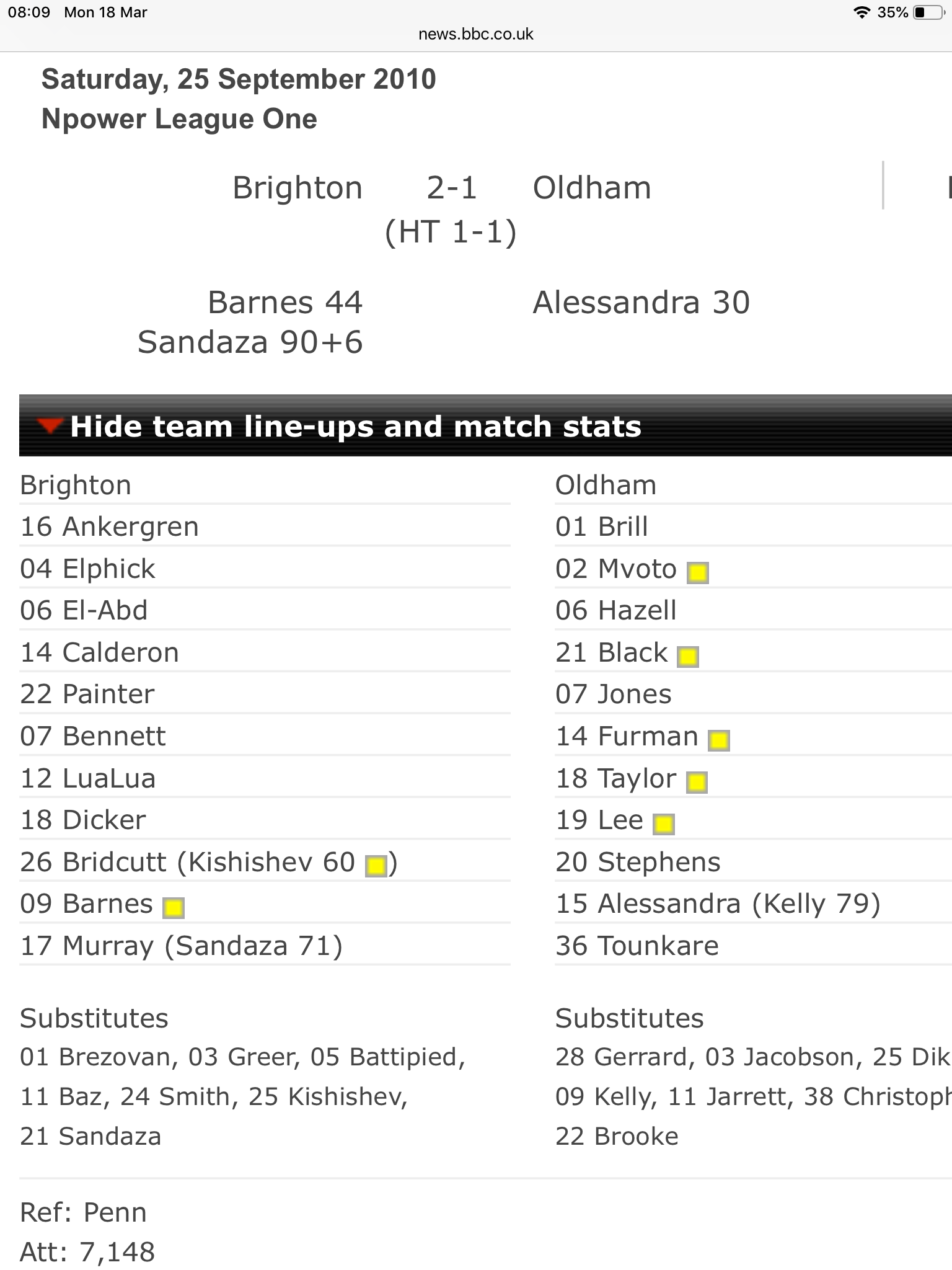Click goalscorer Sandaza 90+6
The image size is (952, 1270).
tap(250, 342)
